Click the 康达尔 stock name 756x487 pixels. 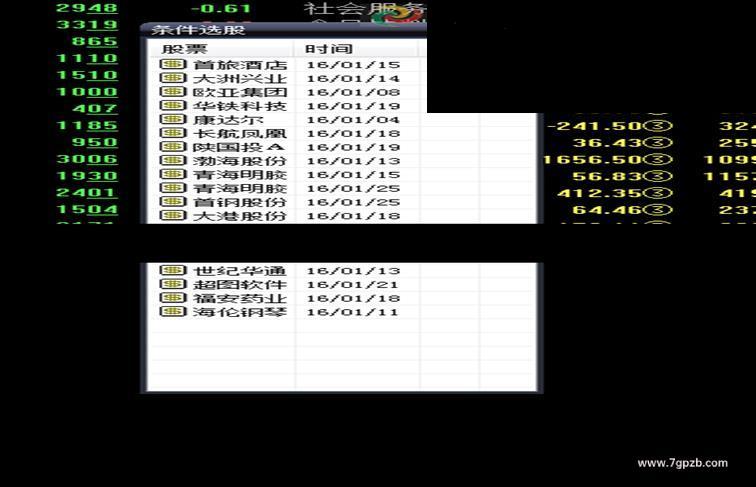(x=228, y=120)
